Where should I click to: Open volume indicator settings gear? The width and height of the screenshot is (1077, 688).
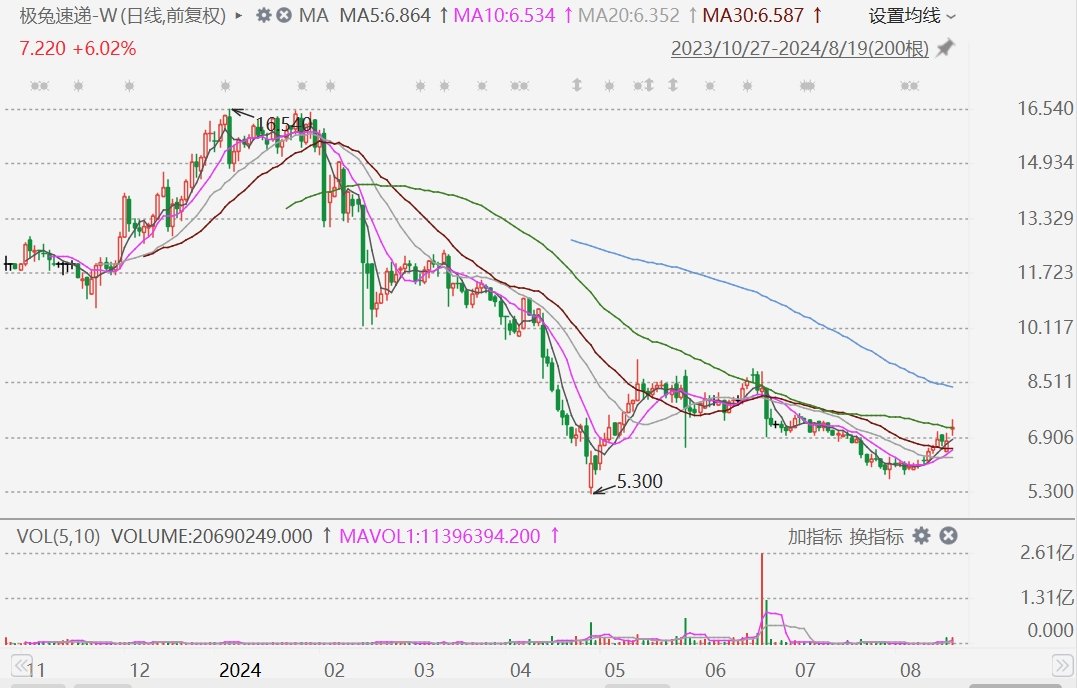pyautogui.click(x=922, y=536)
